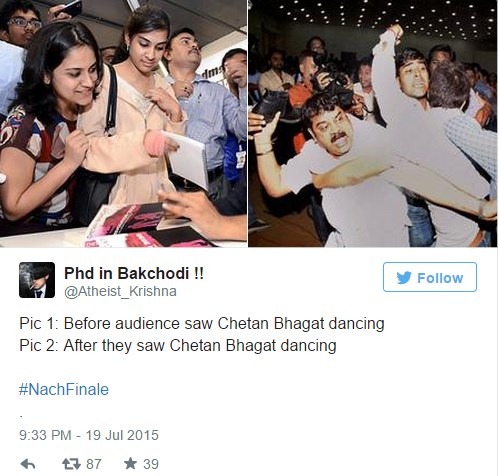Image resolution: width=499 pixels, height=476 pixels.
Task: Open the #NachFinale hashtag link
Action: click(x=64, y=389)
